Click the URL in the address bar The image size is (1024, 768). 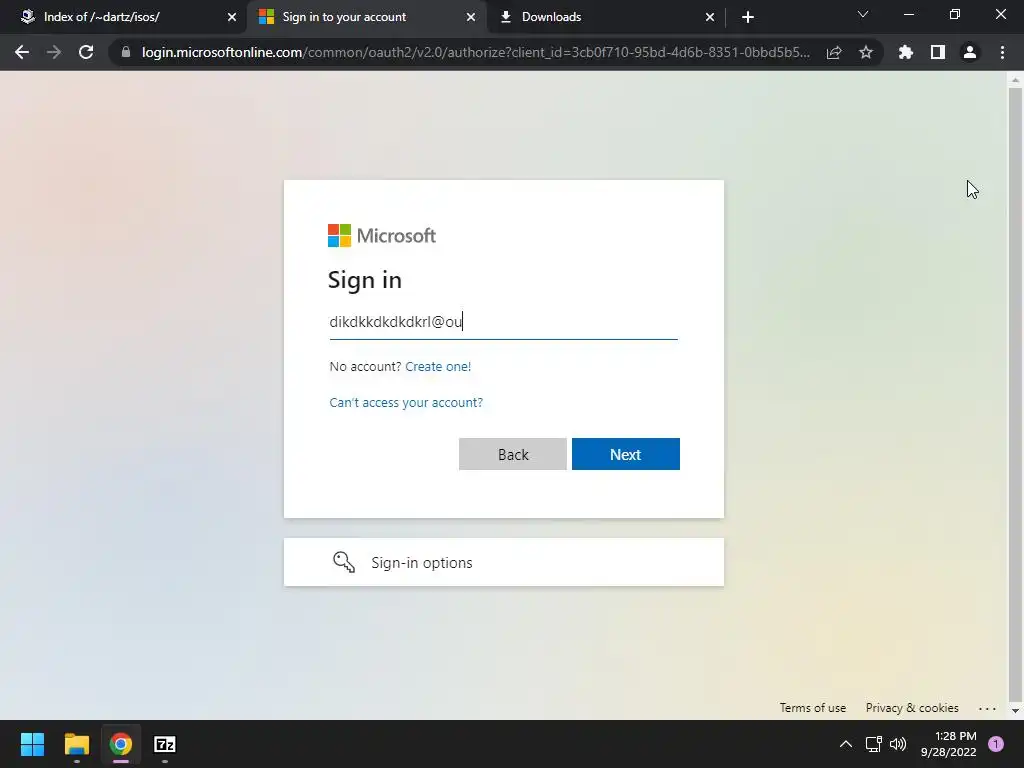(x=475, y=52)
